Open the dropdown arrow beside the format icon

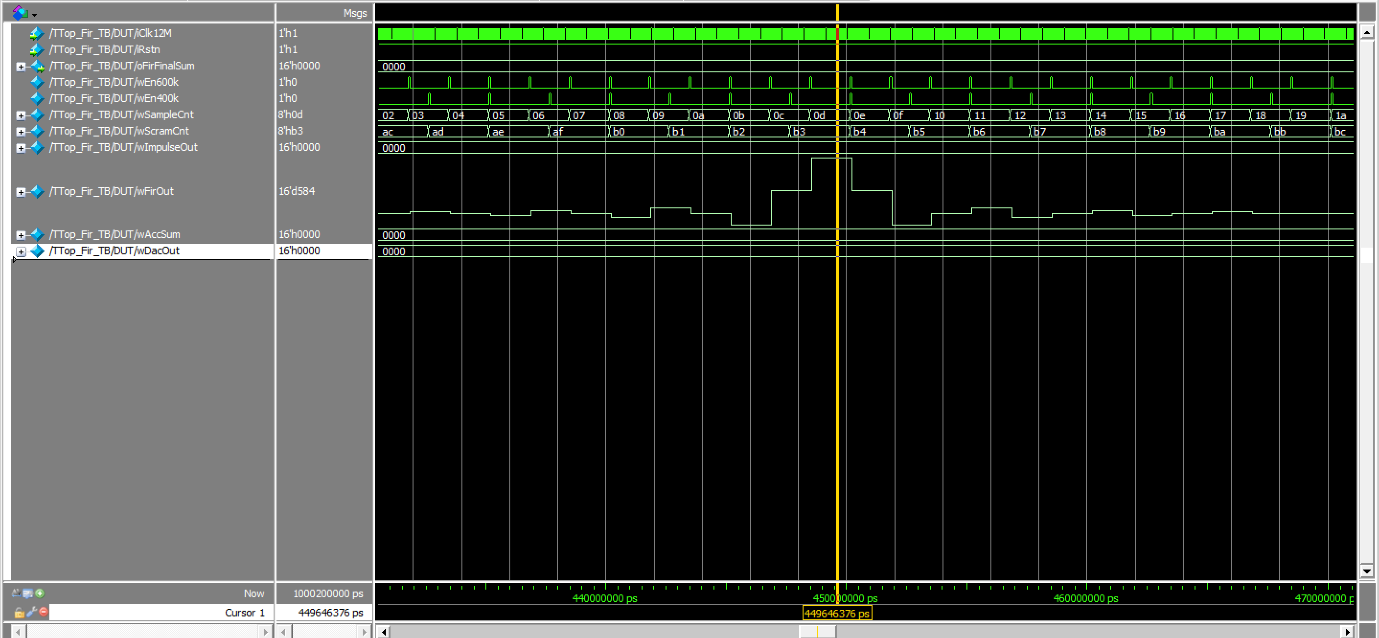tap(35, 15)
